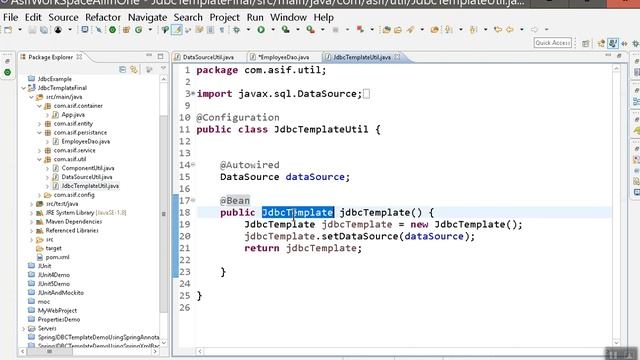Select EmployeeDao.java in Package Explorer
This screenshot has height=360, width=640.
point(86,142)
